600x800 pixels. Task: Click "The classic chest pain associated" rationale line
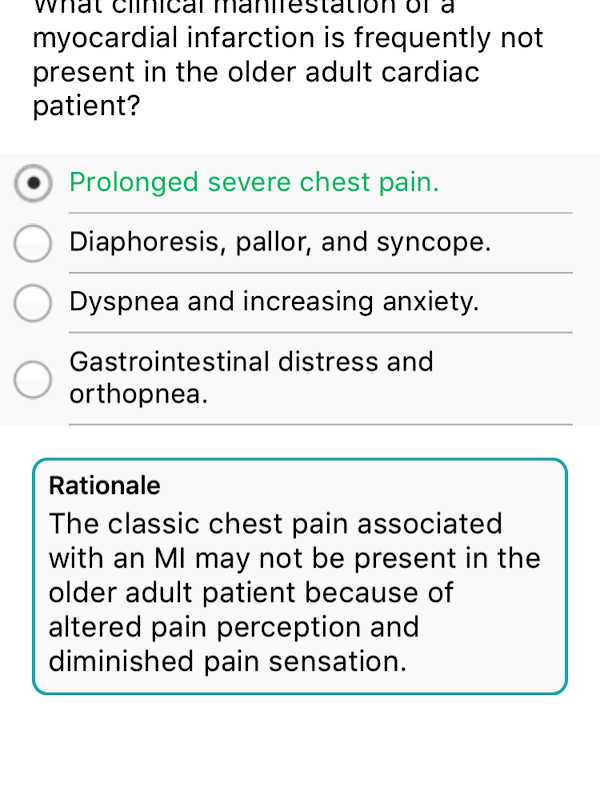[x=276, y=524]
